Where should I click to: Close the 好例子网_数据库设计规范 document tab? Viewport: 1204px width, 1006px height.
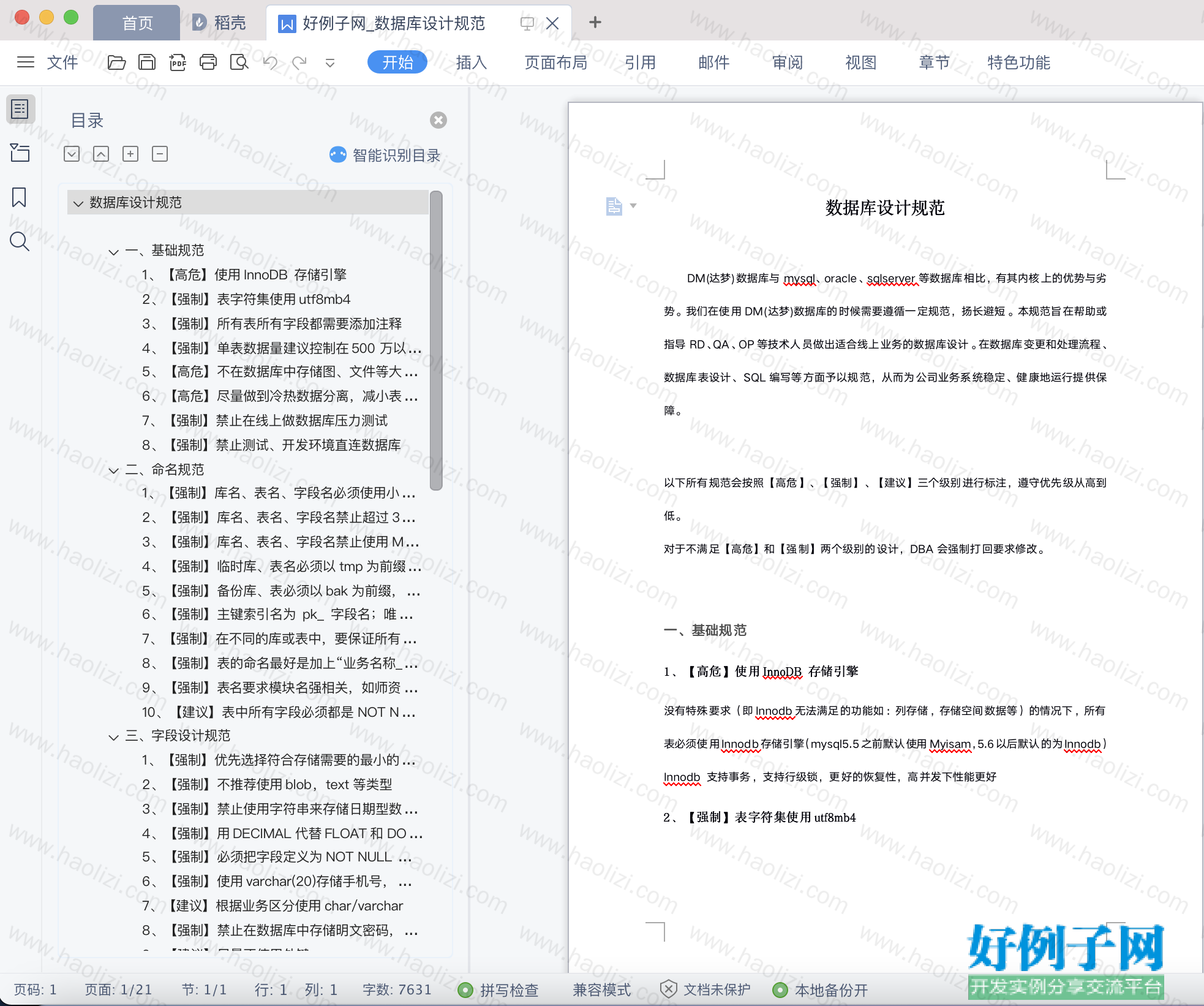click(x=552, y=23)
